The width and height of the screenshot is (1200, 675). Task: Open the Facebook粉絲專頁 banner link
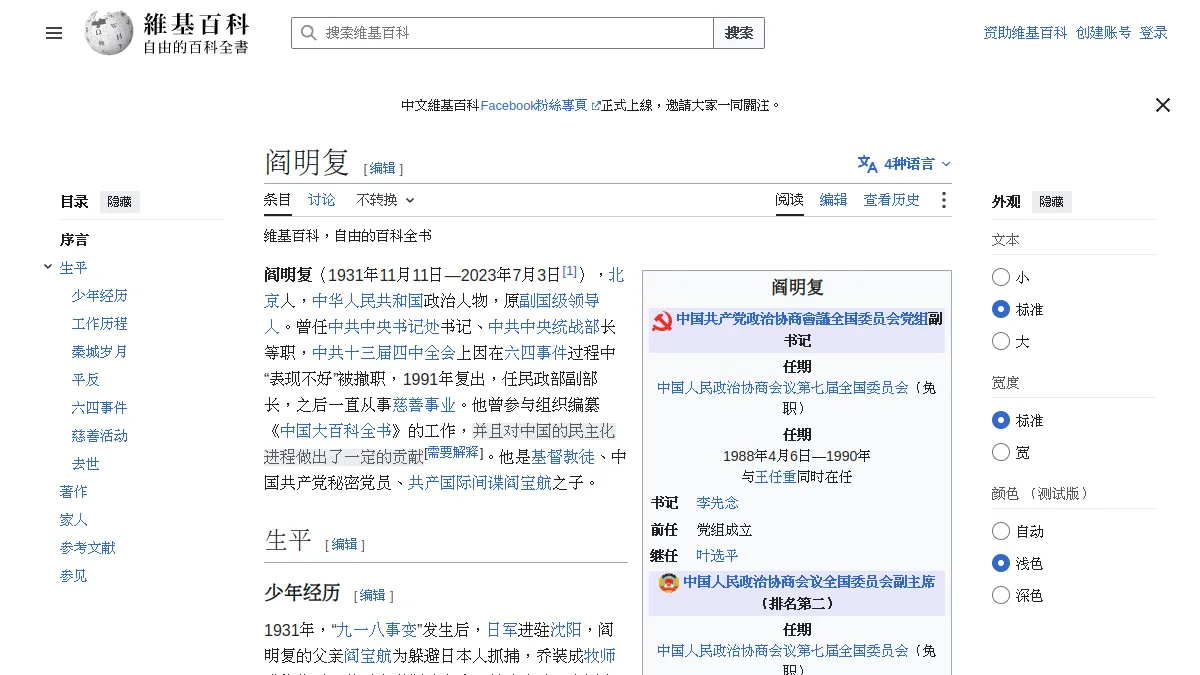(x=534, y=105)
